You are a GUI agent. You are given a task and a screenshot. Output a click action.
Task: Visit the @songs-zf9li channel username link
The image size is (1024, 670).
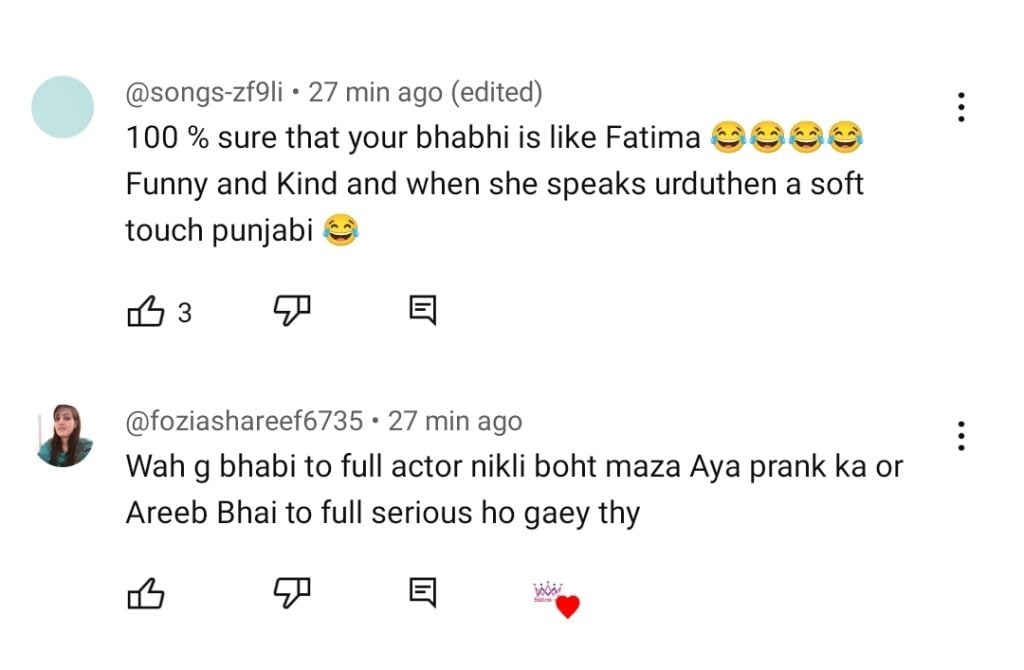click(204, 93)
